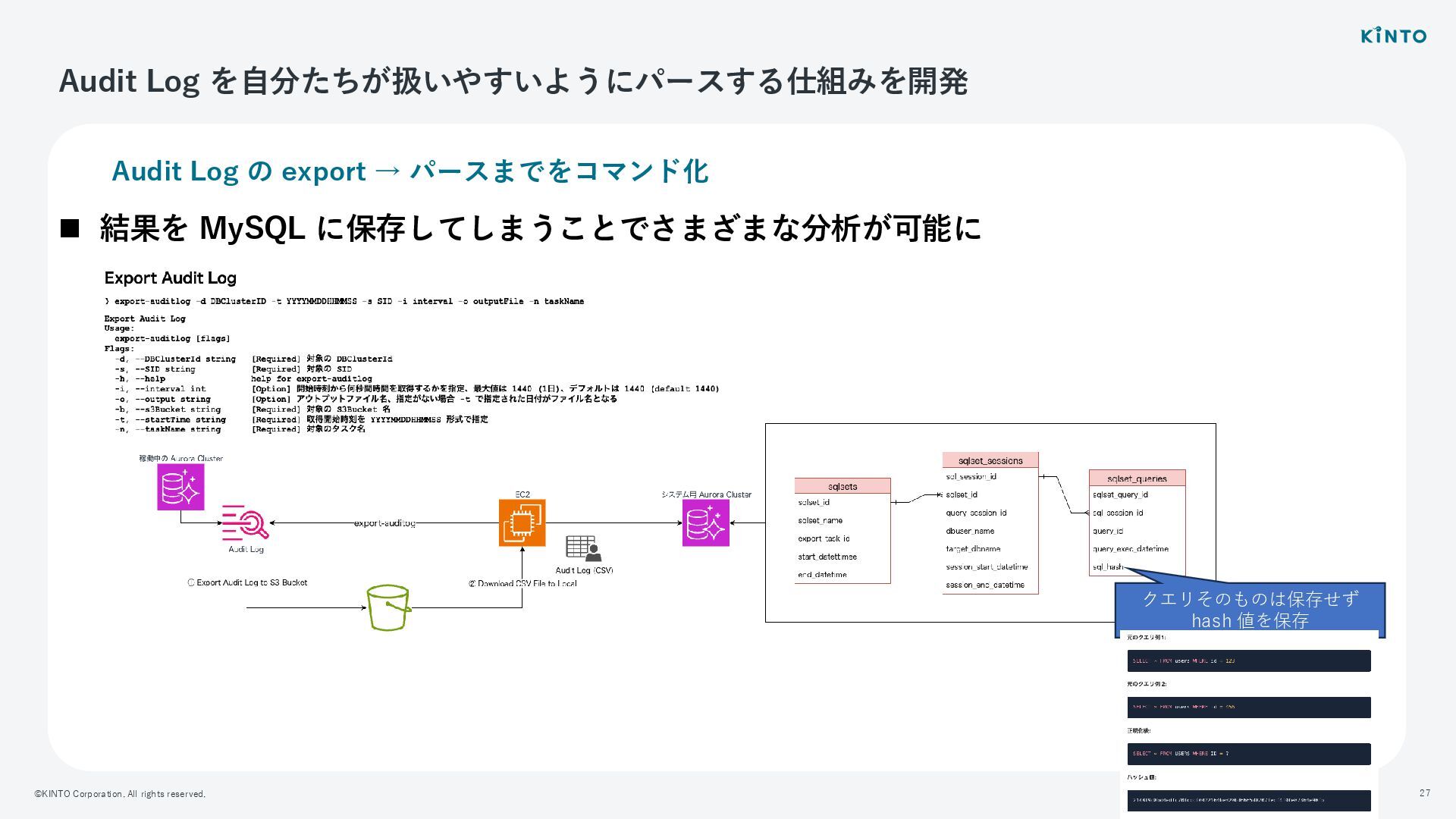Click the page number 27

(x=1425, y=793)
